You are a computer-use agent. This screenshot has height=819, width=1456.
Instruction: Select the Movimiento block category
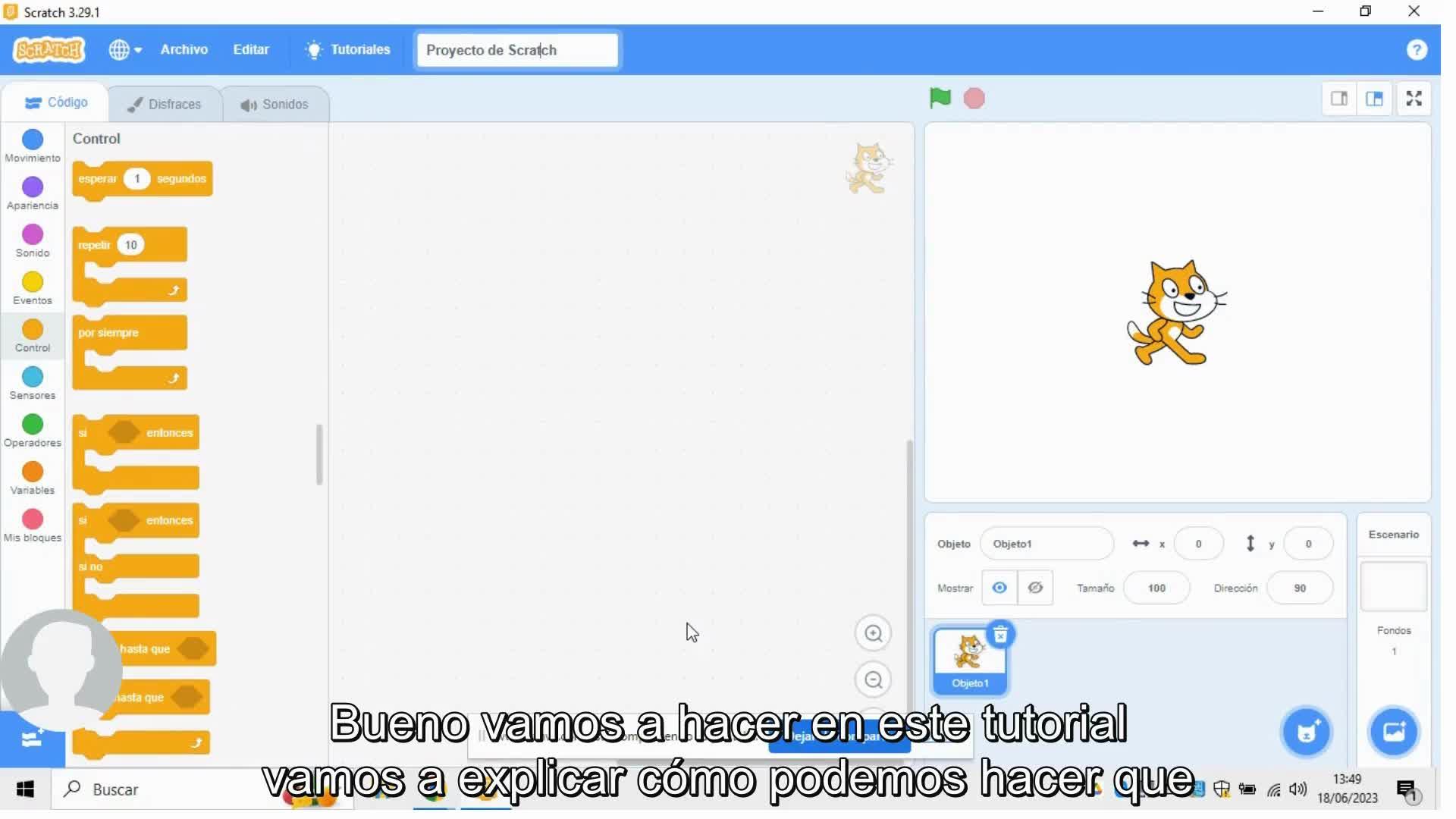click(33, 145)
